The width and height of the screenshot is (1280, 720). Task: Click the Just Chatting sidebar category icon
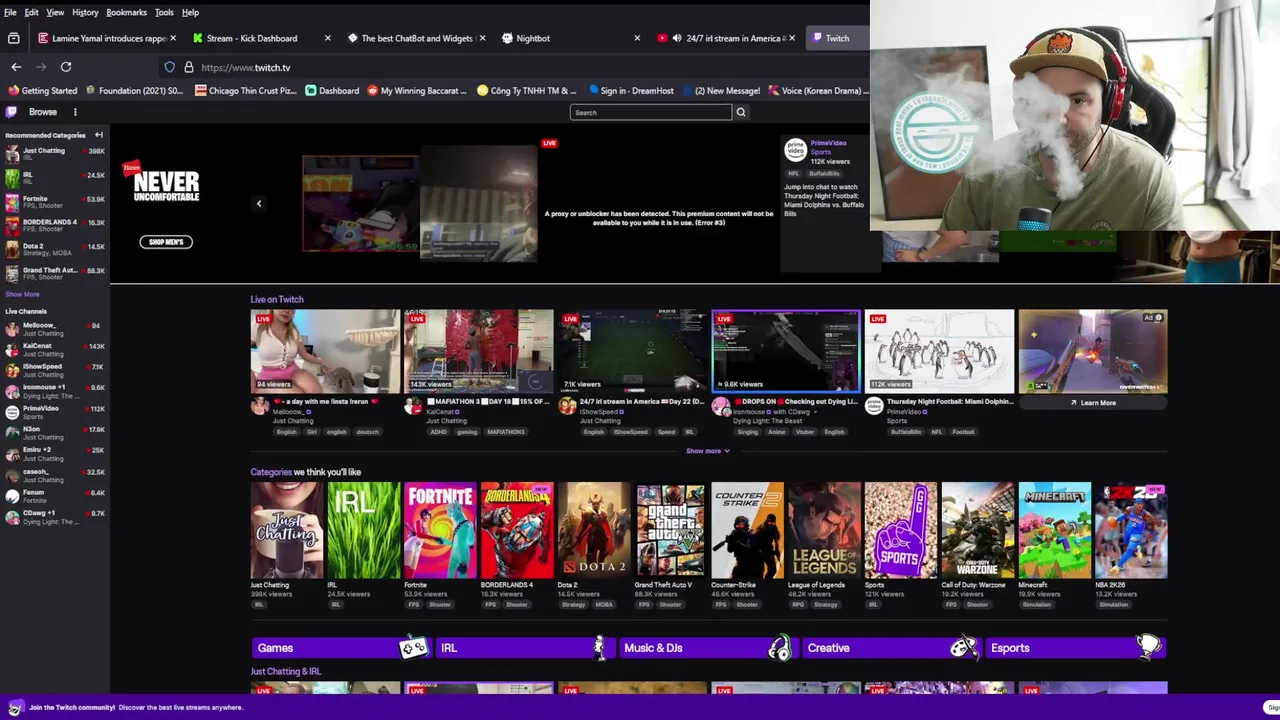(12, 154)
